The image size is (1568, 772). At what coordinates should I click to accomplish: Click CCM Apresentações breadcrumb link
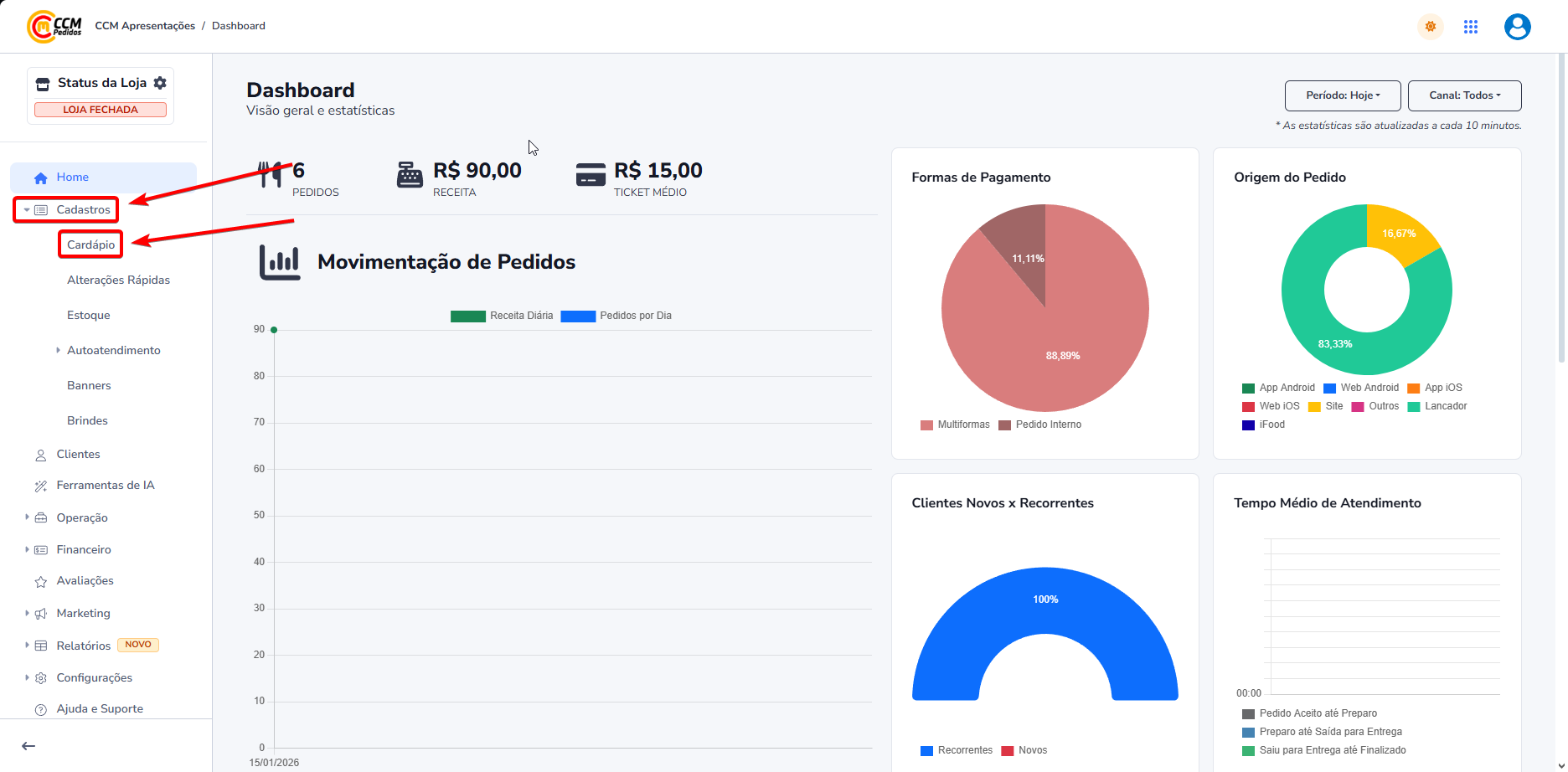coord(145,26)
